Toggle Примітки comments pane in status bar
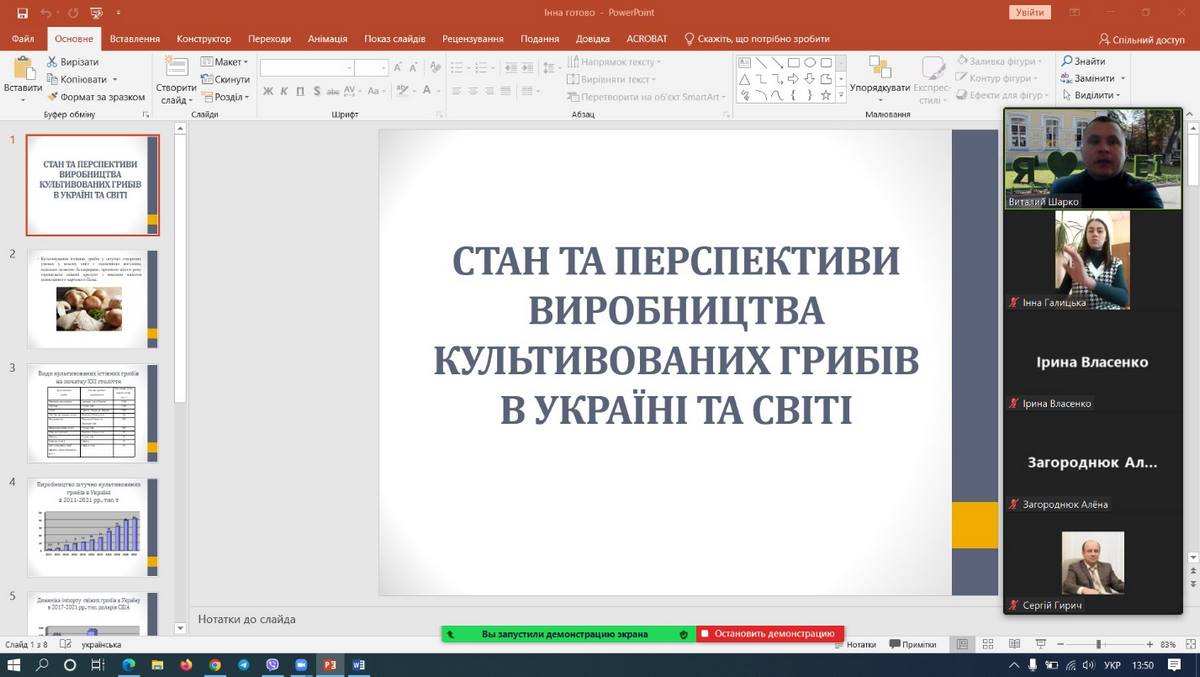Image resolution: width=1200 pixels, height=677 pixels. [912, 645]
